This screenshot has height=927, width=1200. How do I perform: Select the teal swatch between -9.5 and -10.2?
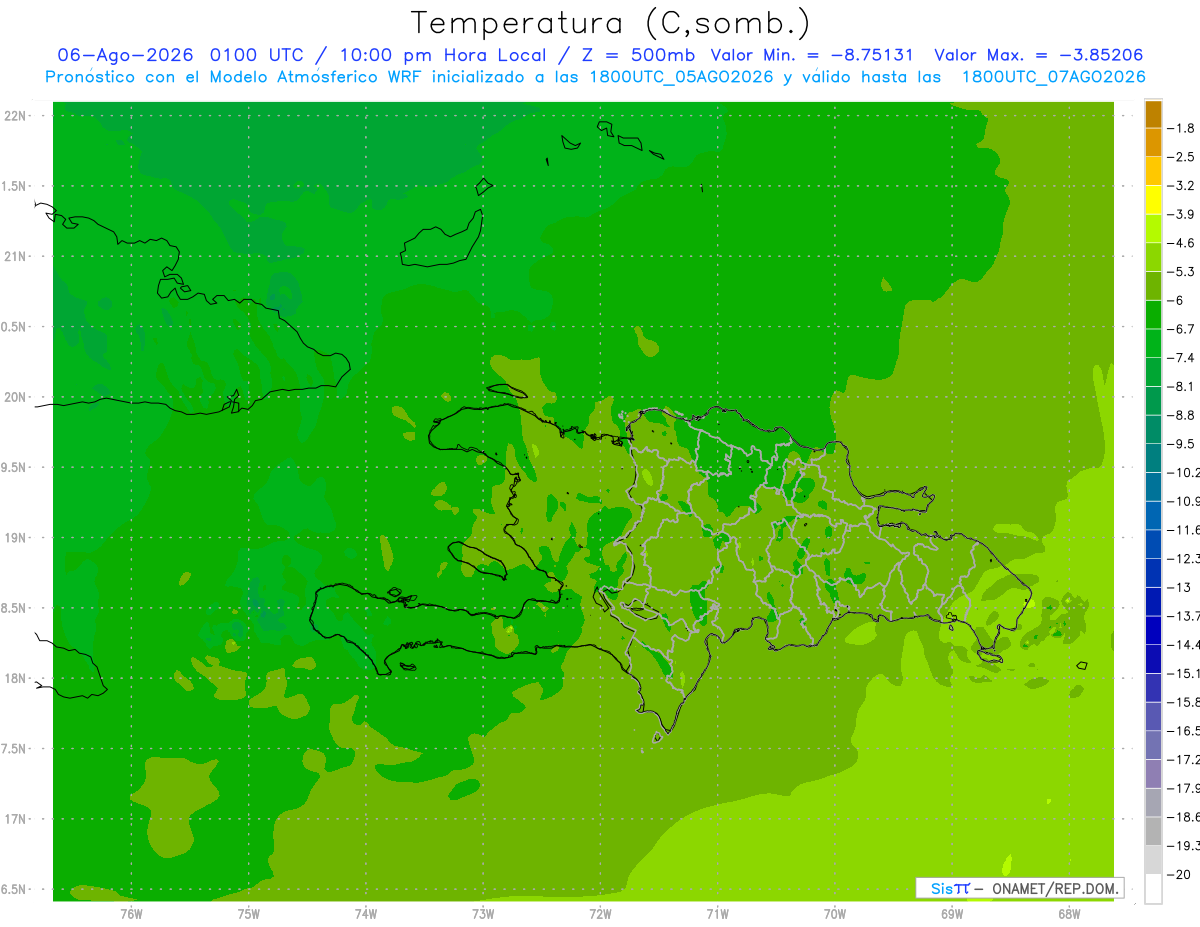pos(1153,458)
